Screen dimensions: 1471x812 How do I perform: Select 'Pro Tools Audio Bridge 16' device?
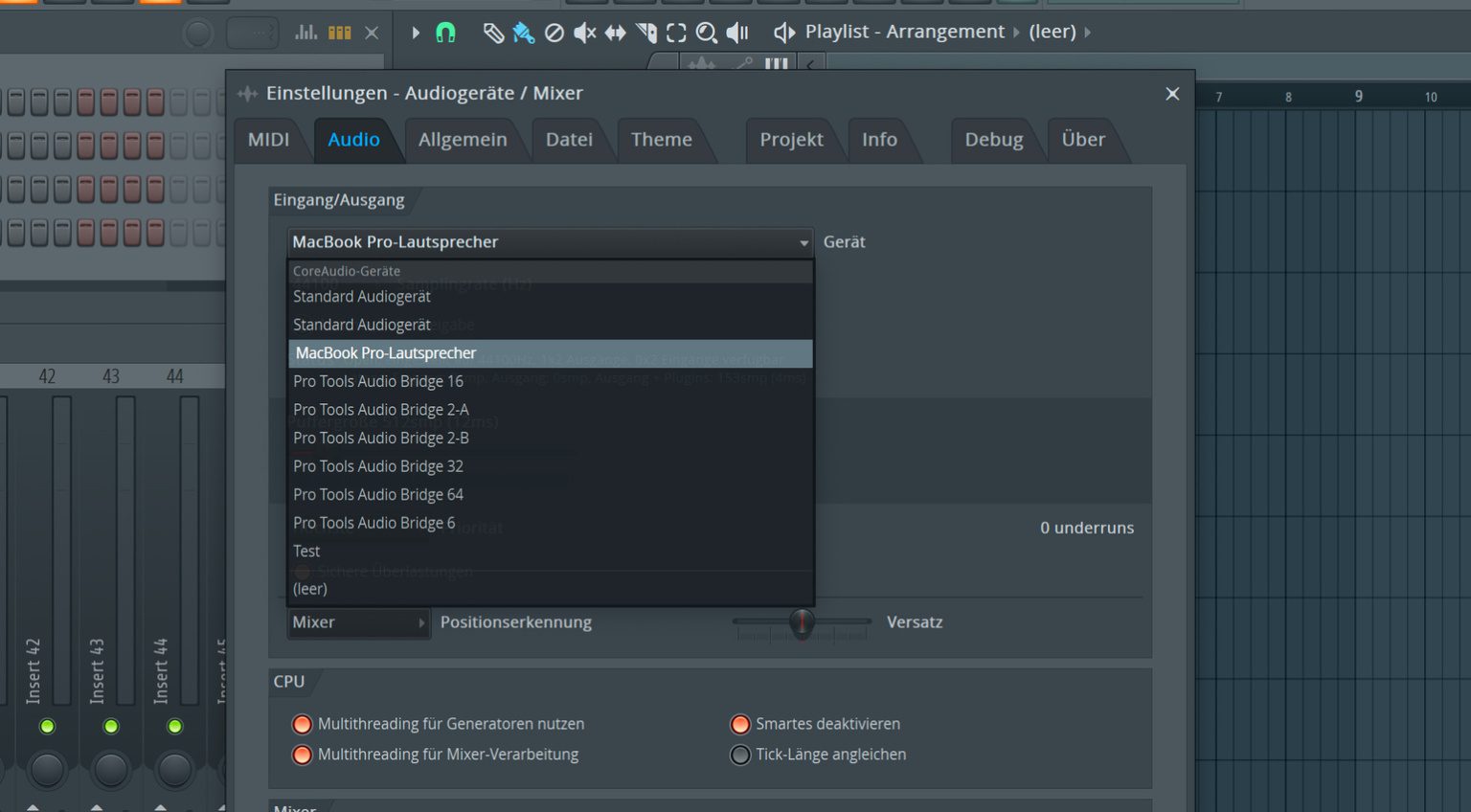[378, 381]
